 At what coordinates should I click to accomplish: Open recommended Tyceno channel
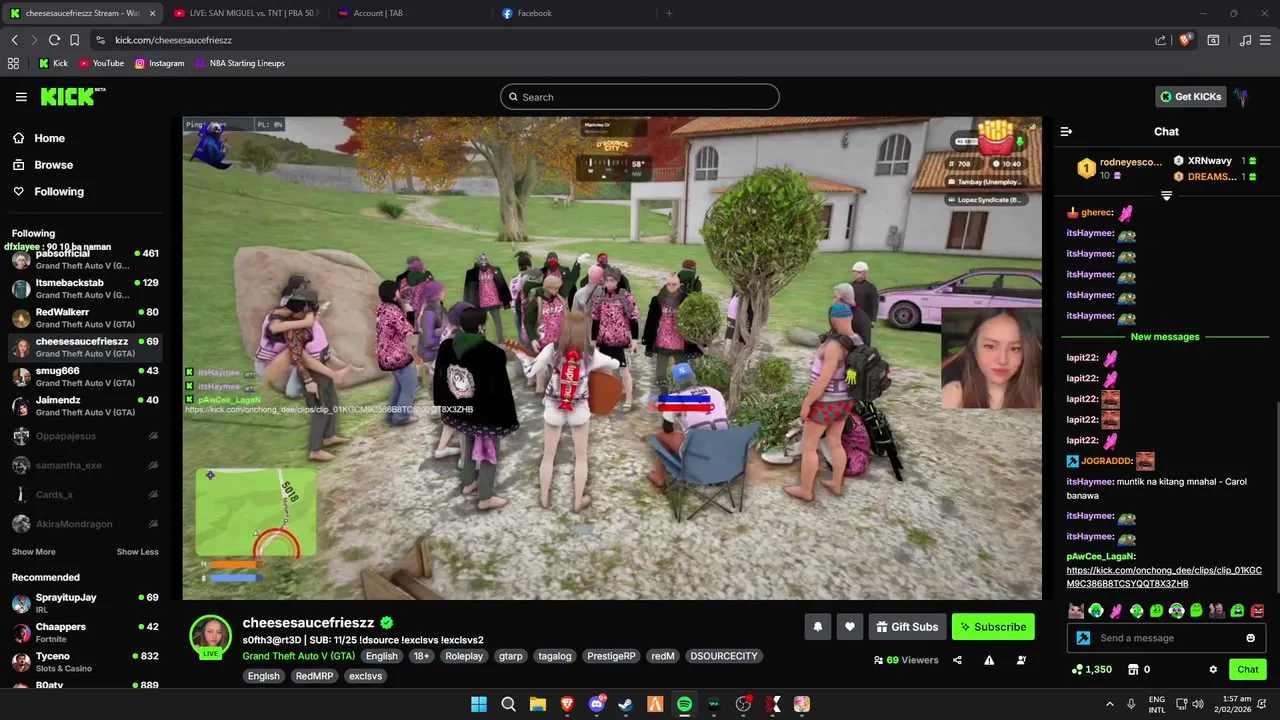click(x=85, y=662)
